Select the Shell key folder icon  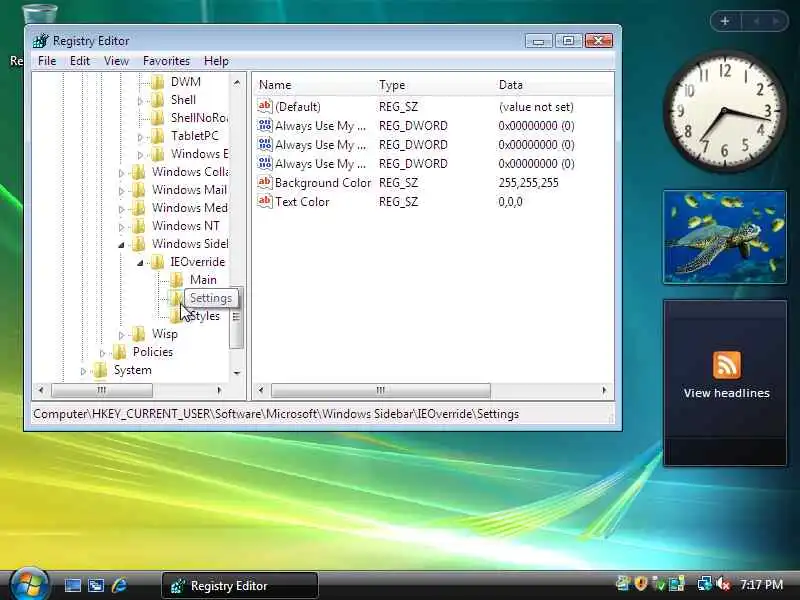(158, 99)
